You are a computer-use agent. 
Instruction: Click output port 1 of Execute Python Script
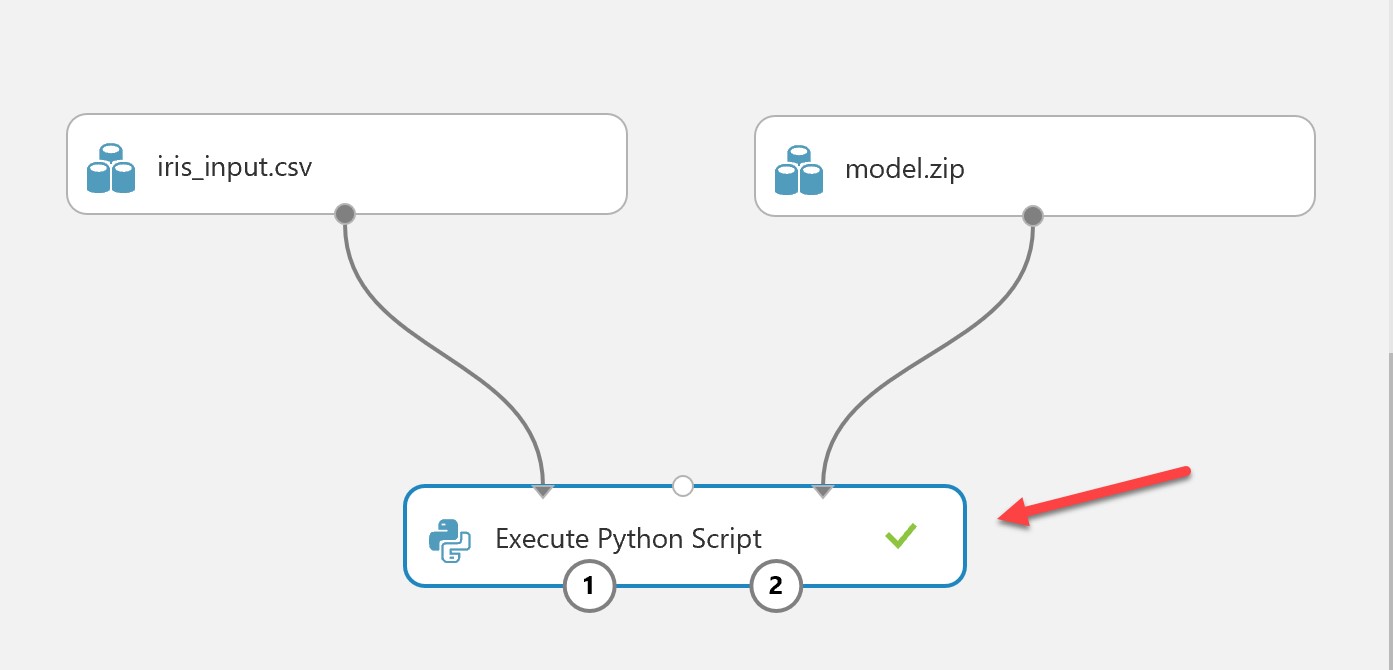[x=589, y=586]
